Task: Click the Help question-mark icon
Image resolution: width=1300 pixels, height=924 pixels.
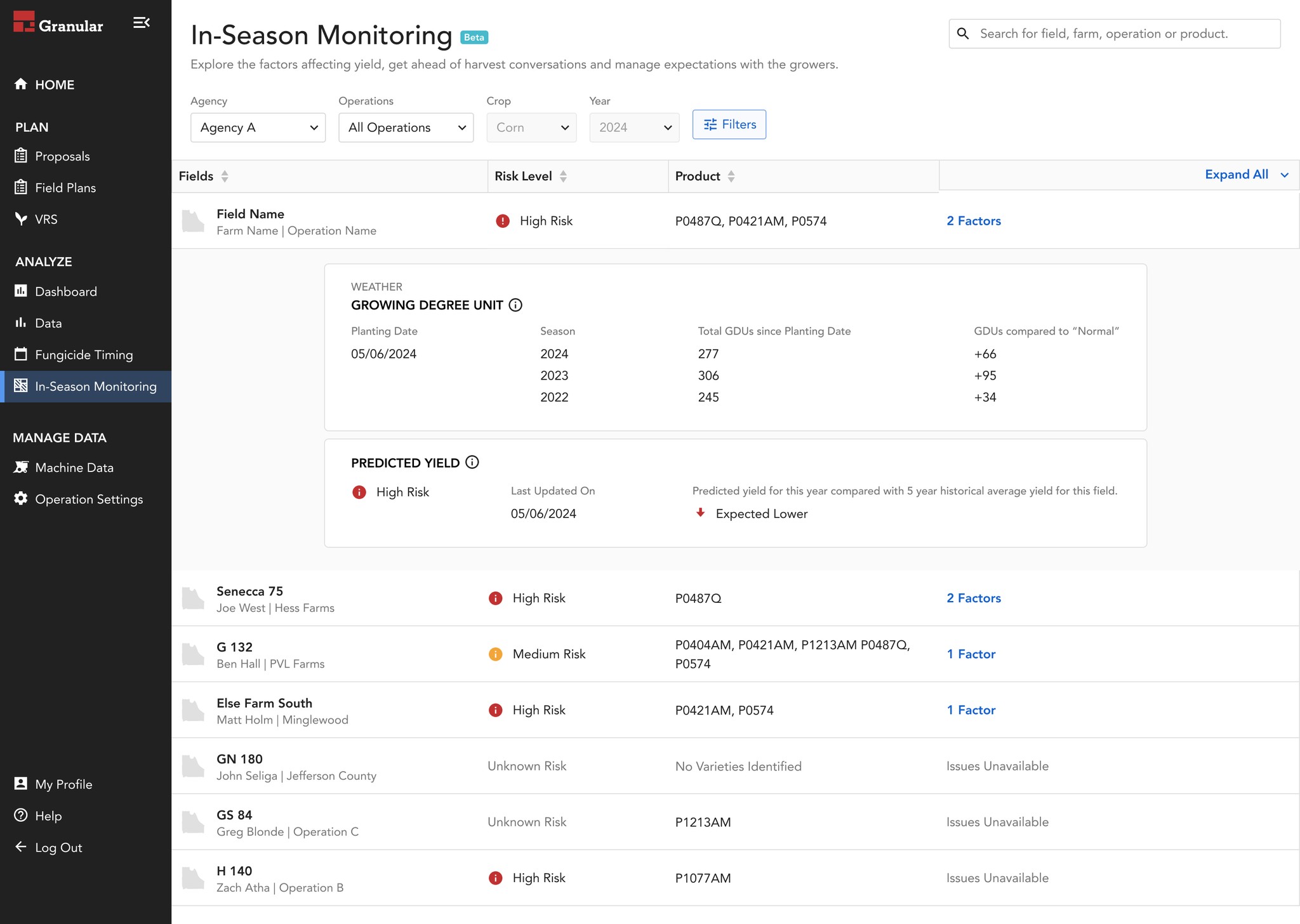Action: pyautogui.click(x=21, y=815)
